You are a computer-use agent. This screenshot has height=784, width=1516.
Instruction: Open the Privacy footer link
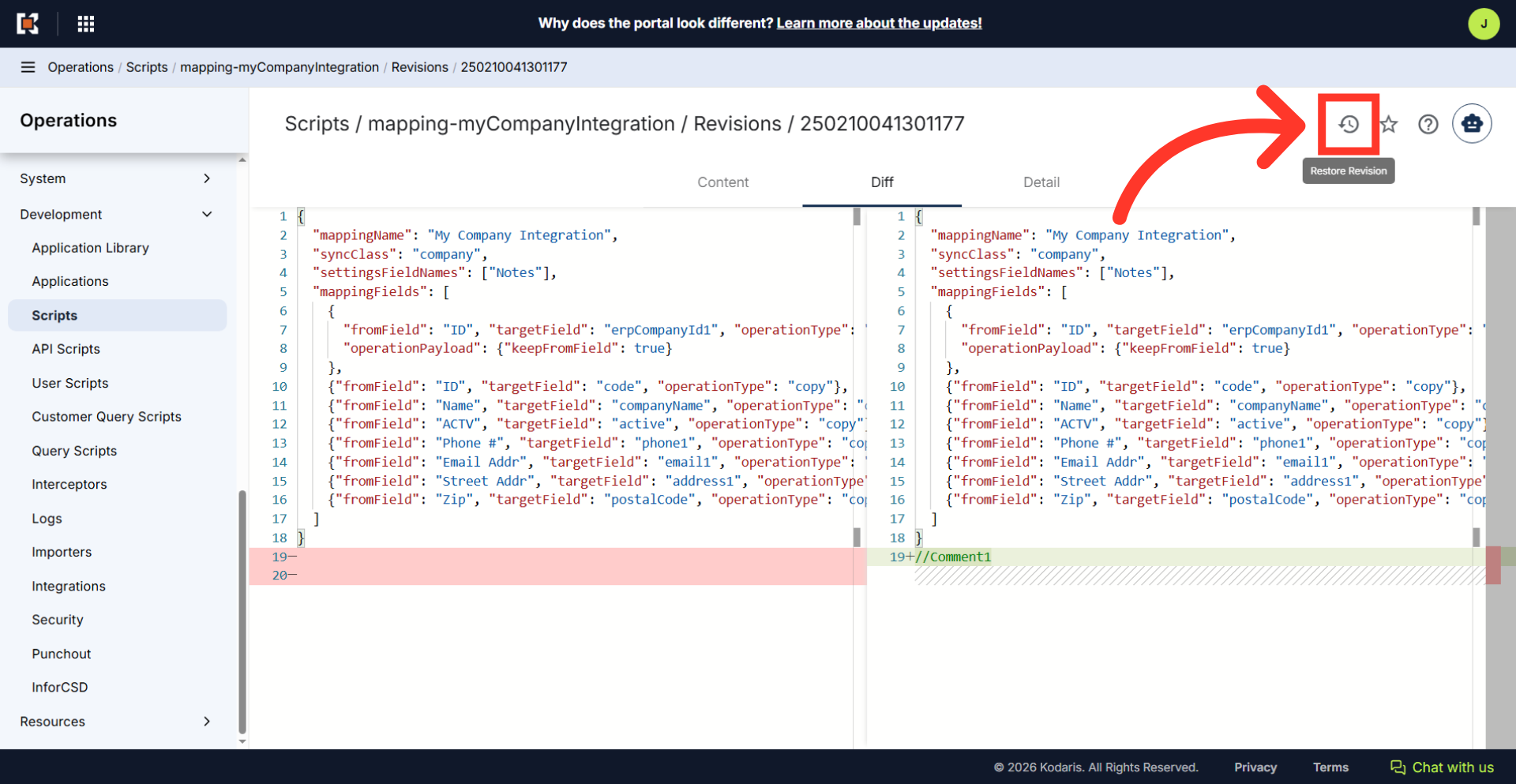coord(1255,767)
